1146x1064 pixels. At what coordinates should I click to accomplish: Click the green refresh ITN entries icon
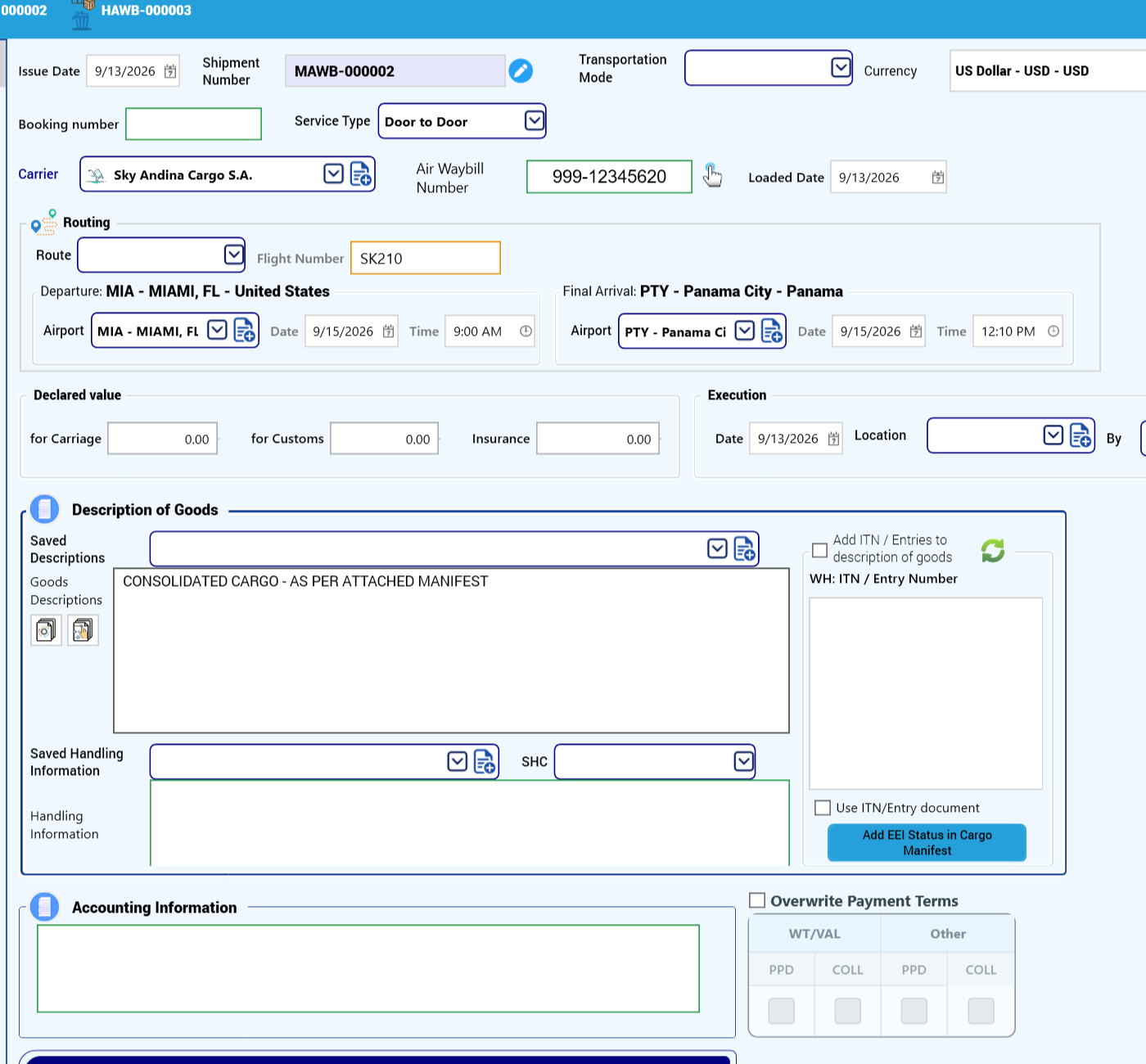coord(993,551)
